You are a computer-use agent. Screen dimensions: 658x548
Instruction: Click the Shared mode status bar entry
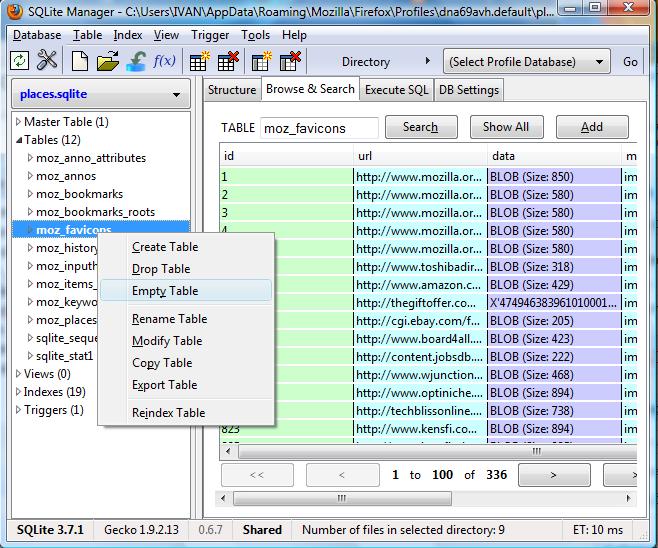(262, 530)
